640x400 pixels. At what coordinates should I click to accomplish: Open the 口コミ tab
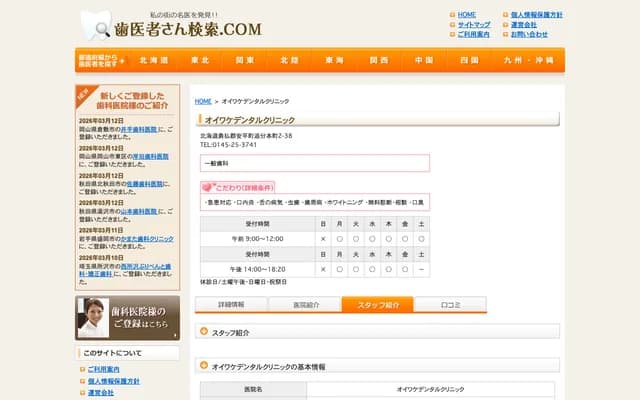pyautogui.click(x=450, y=304)
